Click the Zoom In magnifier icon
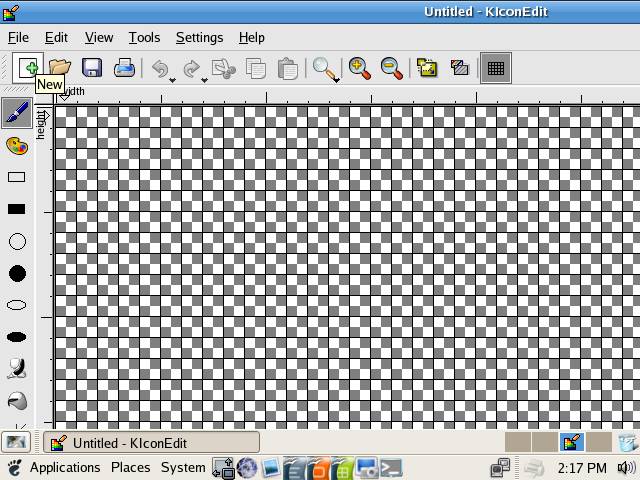This screenshot has height=480, width=640. point(360,68)
